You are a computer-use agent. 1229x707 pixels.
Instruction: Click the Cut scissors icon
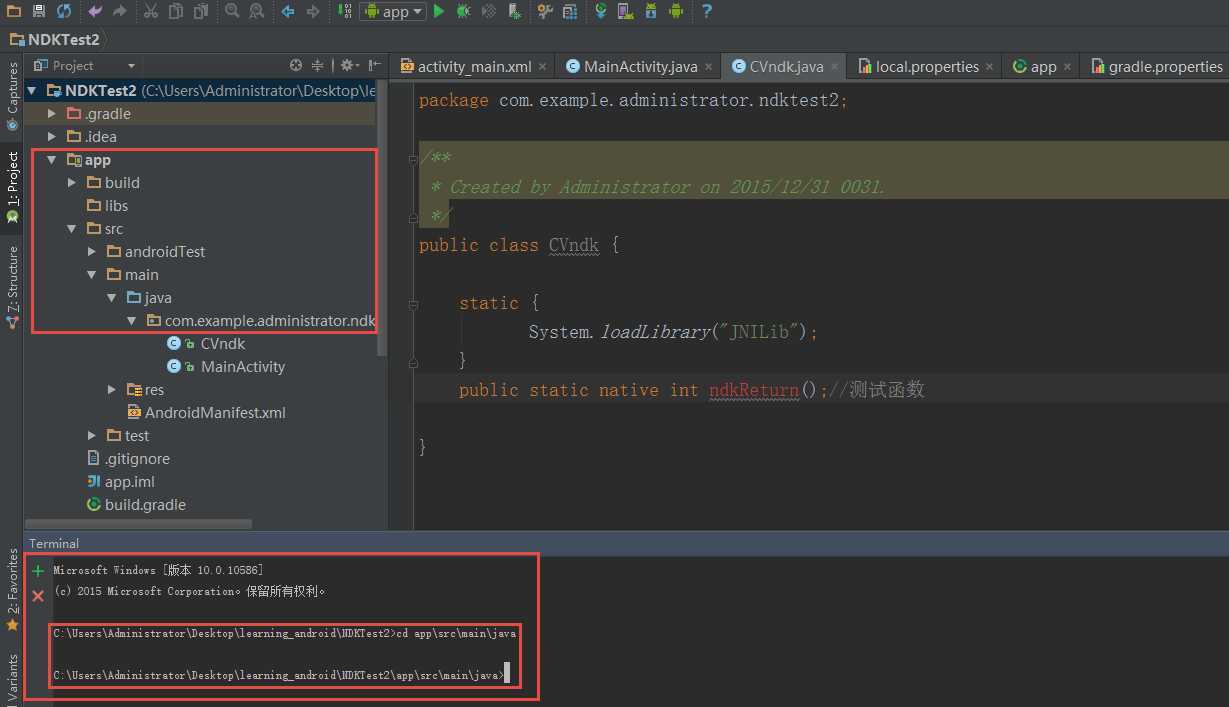(151, 11)
